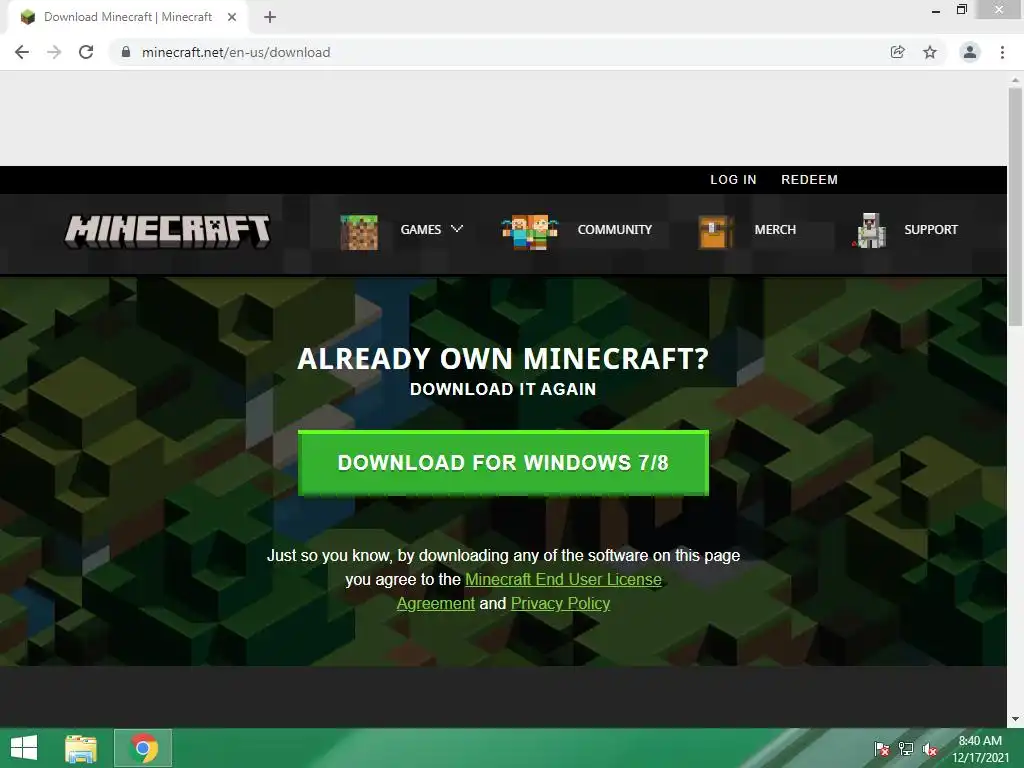Click the grass block icon beside Games

(359, 232)
